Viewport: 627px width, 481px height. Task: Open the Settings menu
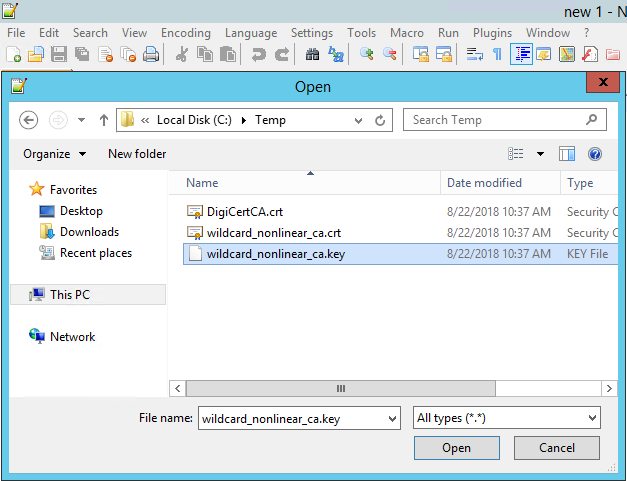click(x=312, y=33)
